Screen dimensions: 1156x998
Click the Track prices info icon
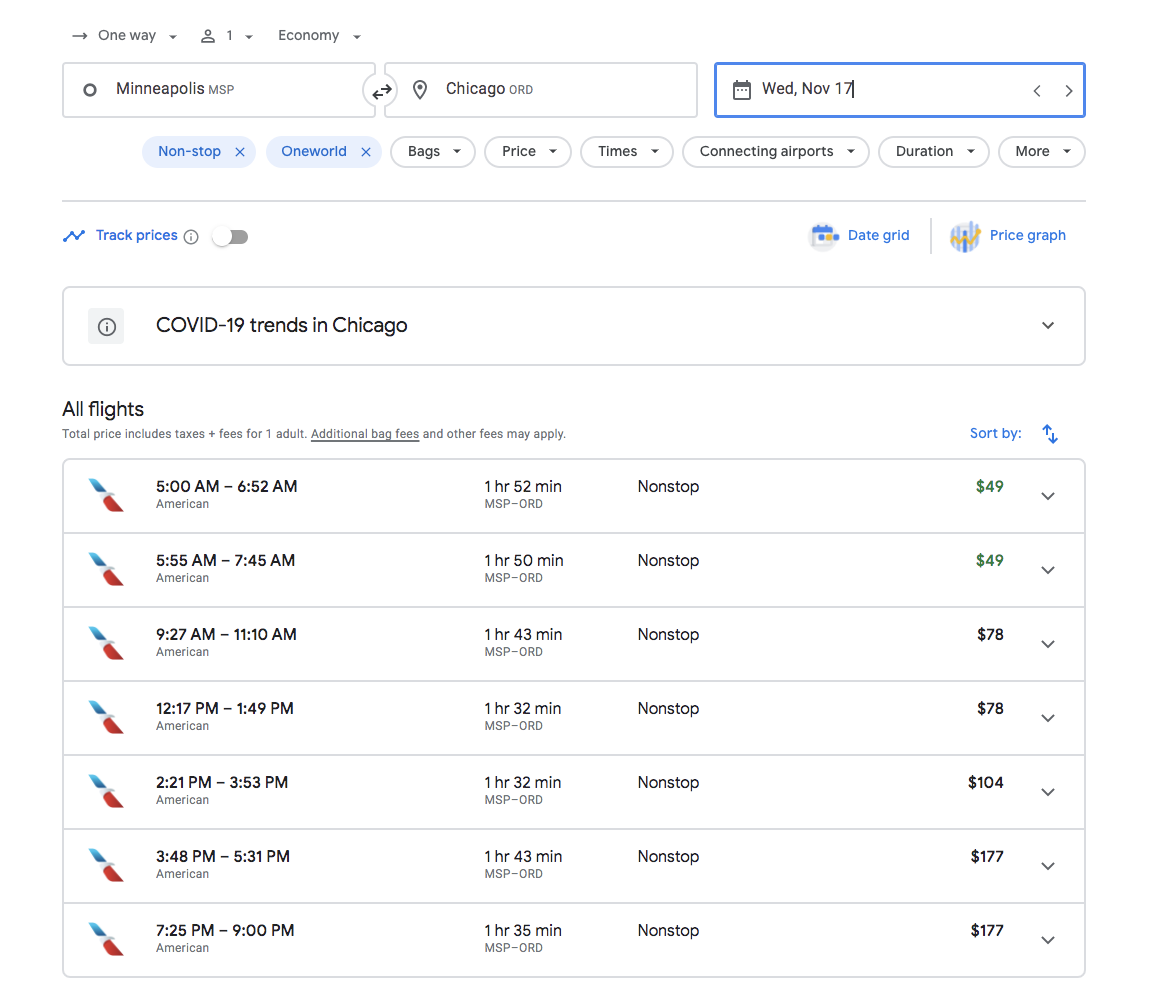click(x=191, y=236)
